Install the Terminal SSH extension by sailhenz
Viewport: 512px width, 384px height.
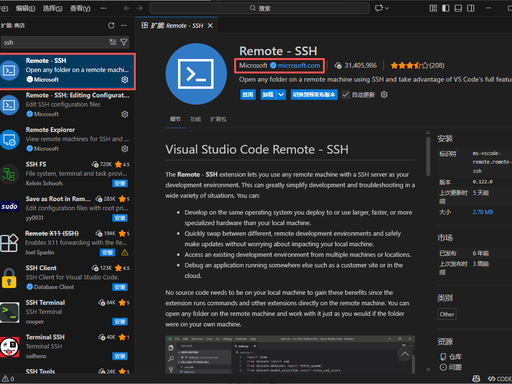click(x=120, y=356)
